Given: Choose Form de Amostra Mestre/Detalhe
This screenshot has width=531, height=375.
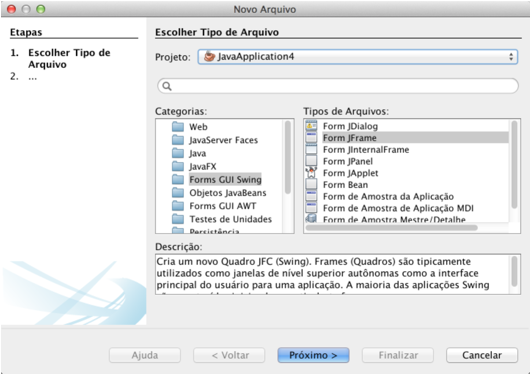Looking at the screenshot, I should (394, 219).
